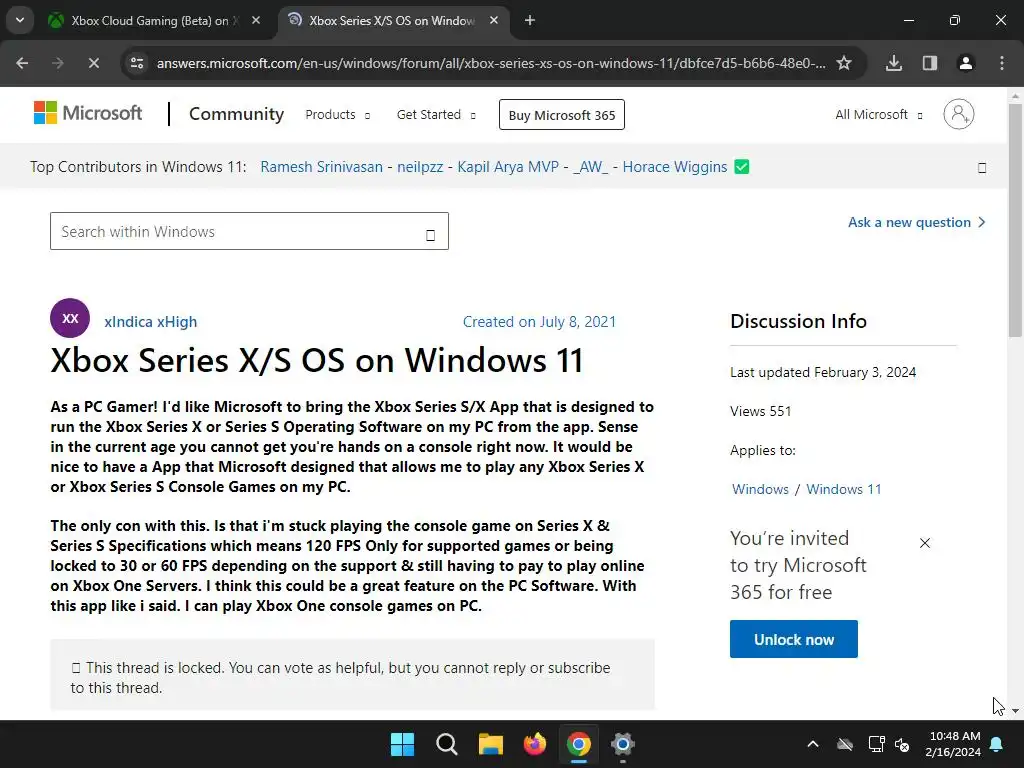Open the notifications bell
Screen dimensions: 1024x768
[x=997, y=744]
